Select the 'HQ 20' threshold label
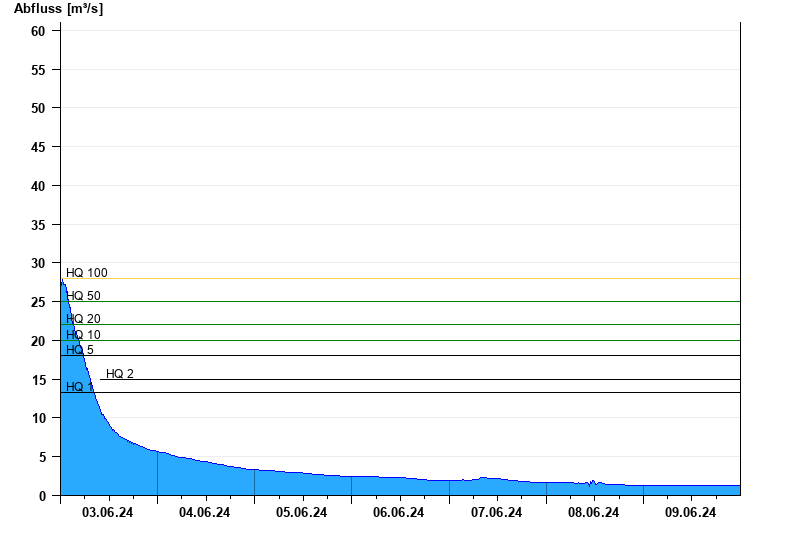The image size is (800, 550). tap(83, 319)
